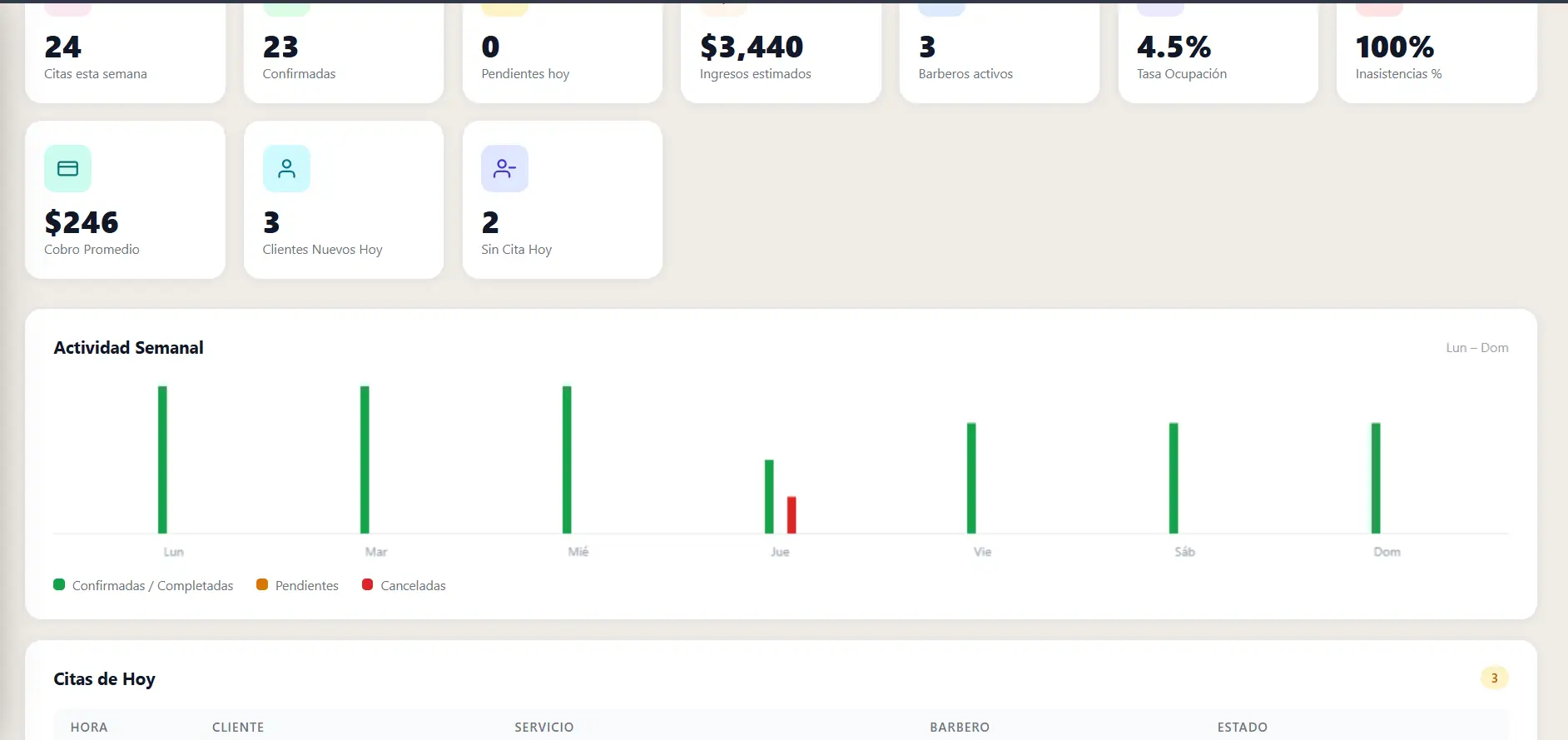Click the "Confirmadas" label under the 23 value
Viewport: 1568px width, 740px height.
[299, 74]
